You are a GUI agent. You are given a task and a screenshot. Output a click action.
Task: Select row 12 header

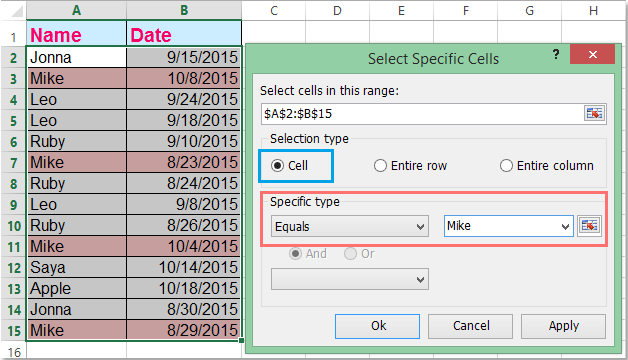coord(13,267)
